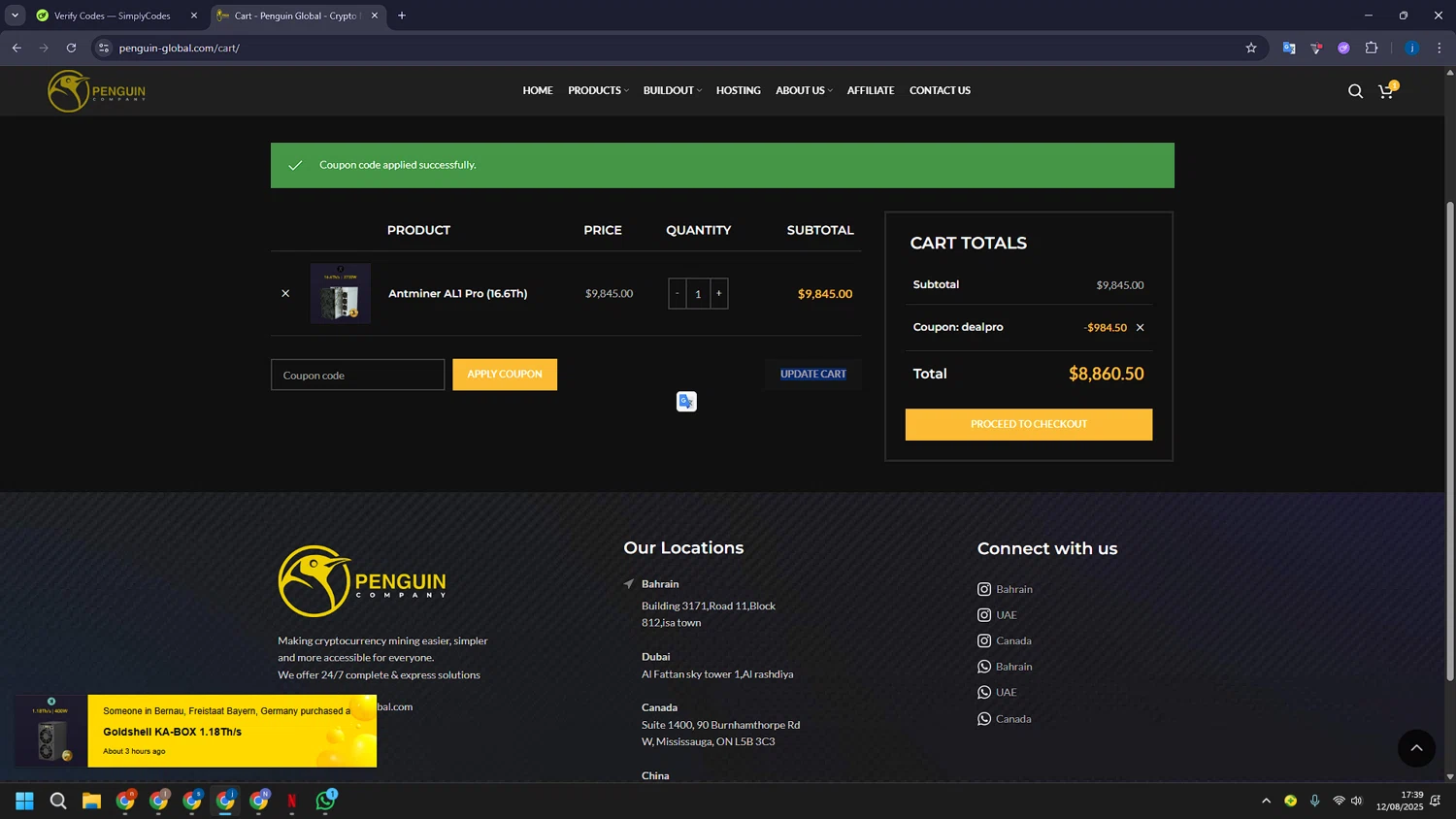Open a new browser tab
This screenshot has width=1456, height=819.
click(x=402, y=16)
